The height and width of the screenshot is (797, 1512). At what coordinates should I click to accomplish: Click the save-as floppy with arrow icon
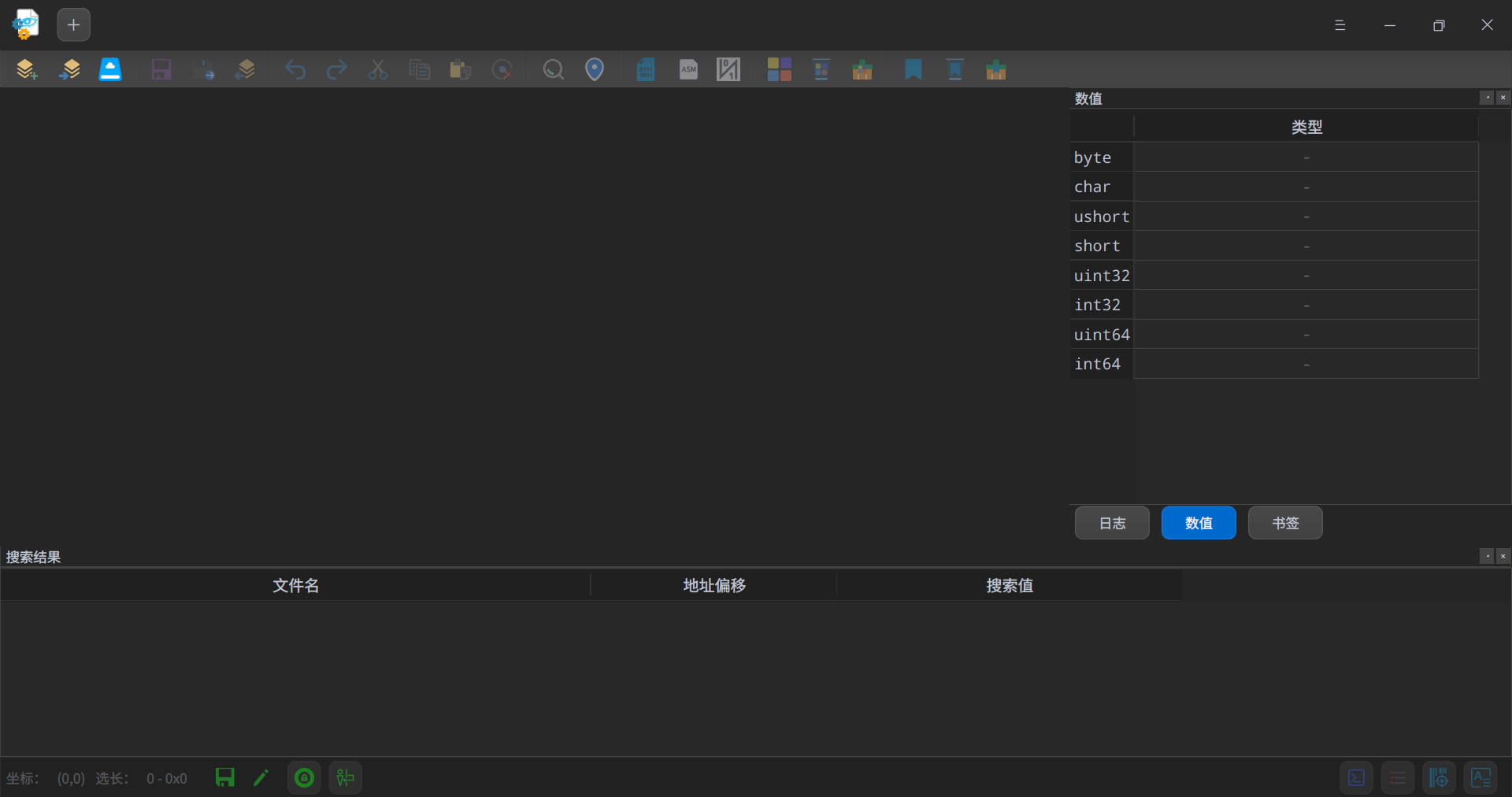coord(203,69)
